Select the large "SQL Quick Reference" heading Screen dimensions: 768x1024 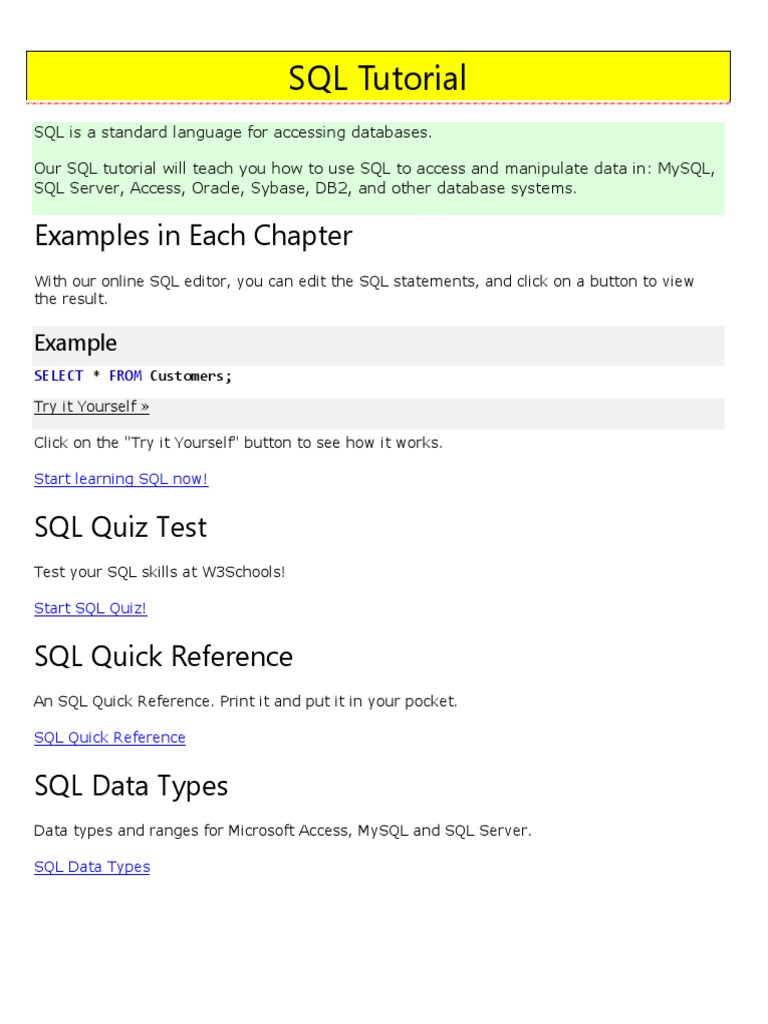(163, 657)
